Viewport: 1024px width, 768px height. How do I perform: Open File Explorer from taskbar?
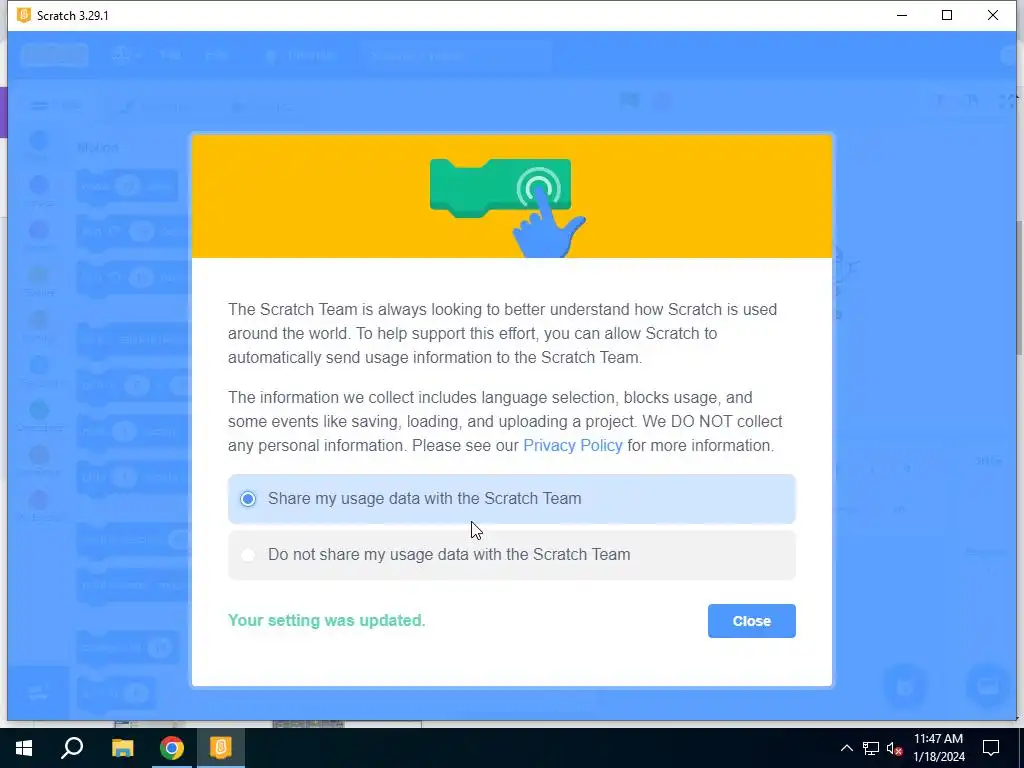click(x=122, y=748)
